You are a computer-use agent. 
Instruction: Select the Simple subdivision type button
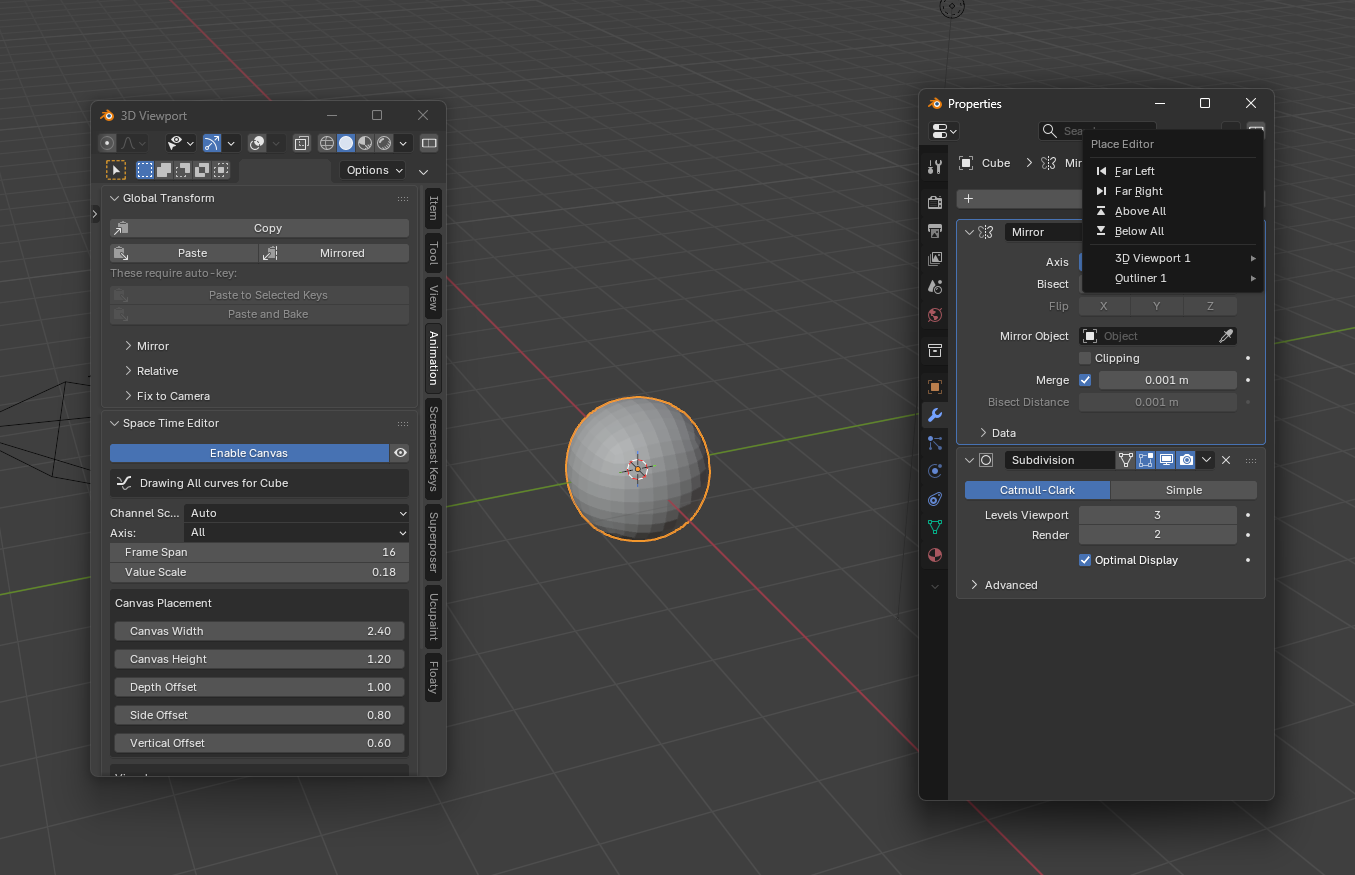[x=1183, y=490]
